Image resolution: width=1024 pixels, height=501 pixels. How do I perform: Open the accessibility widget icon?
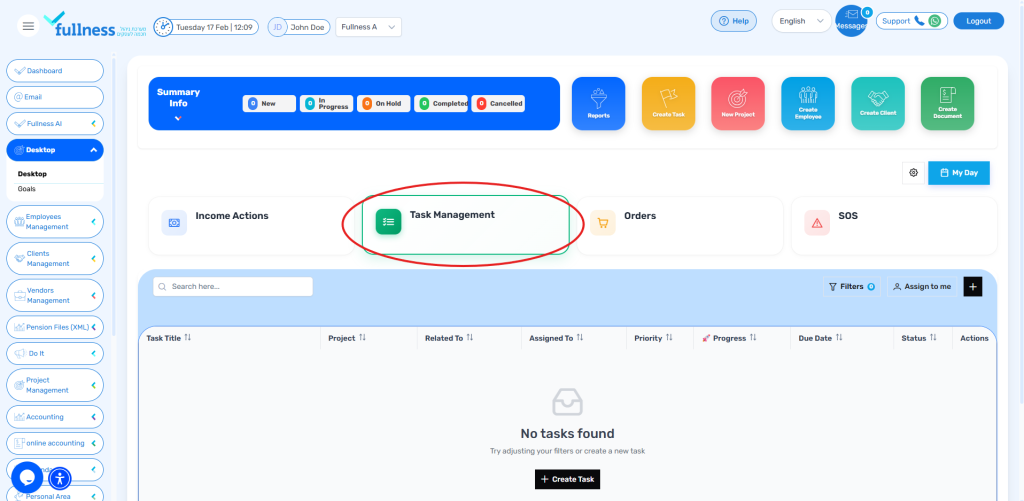(60, 477)
